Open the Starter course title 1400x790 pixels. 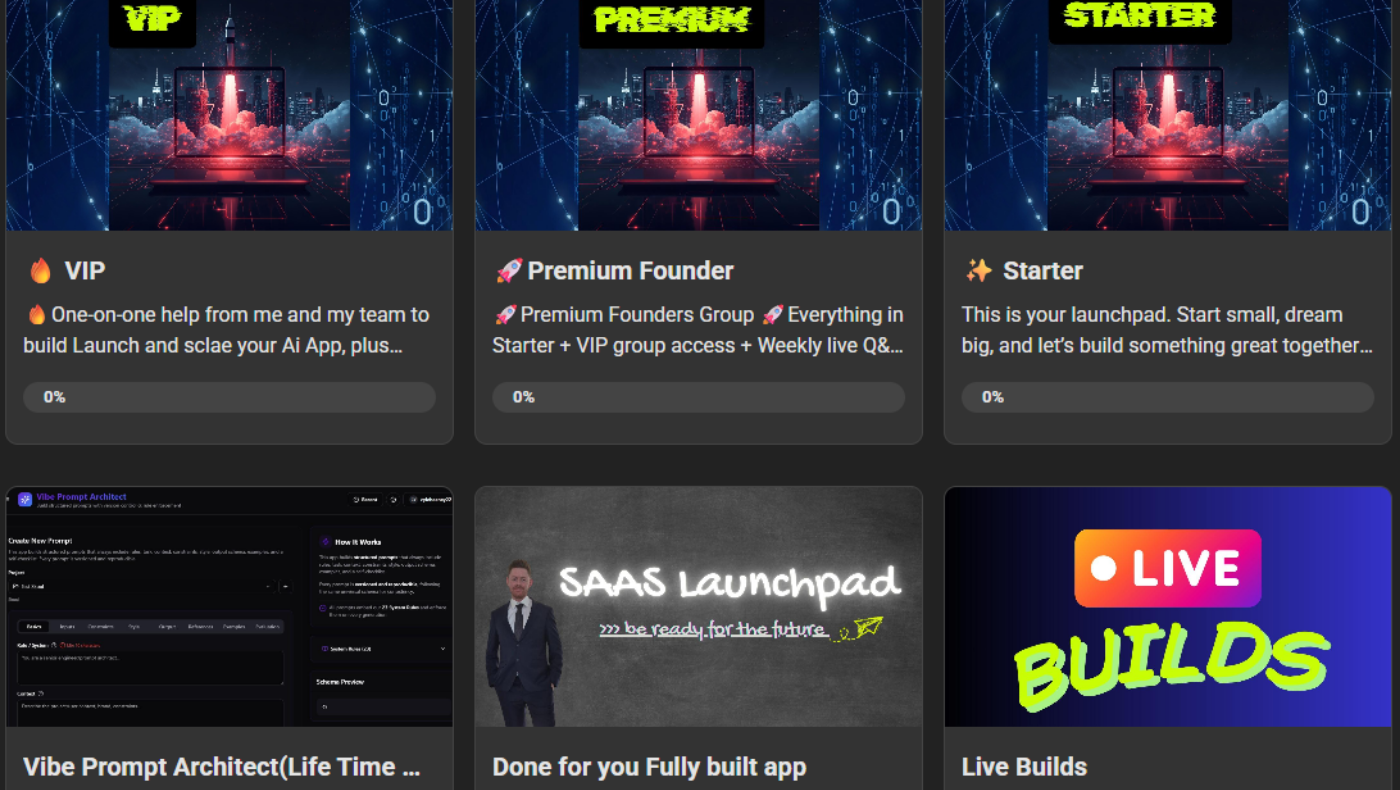coord(1043,271)
